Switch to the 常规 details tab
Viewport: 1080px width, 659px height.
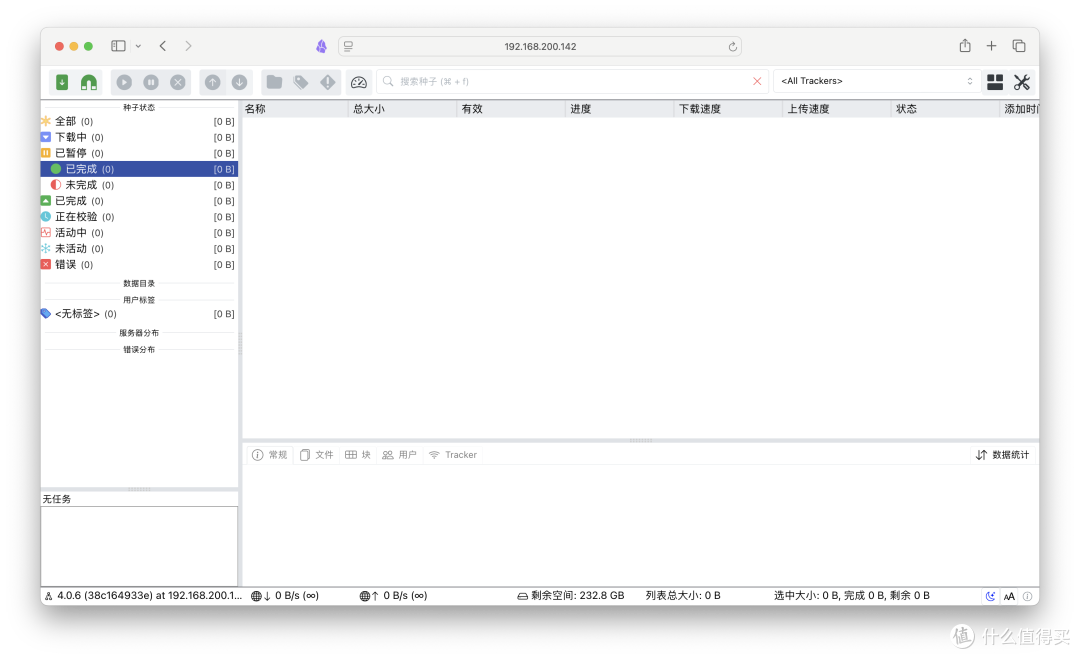(270, 454)
